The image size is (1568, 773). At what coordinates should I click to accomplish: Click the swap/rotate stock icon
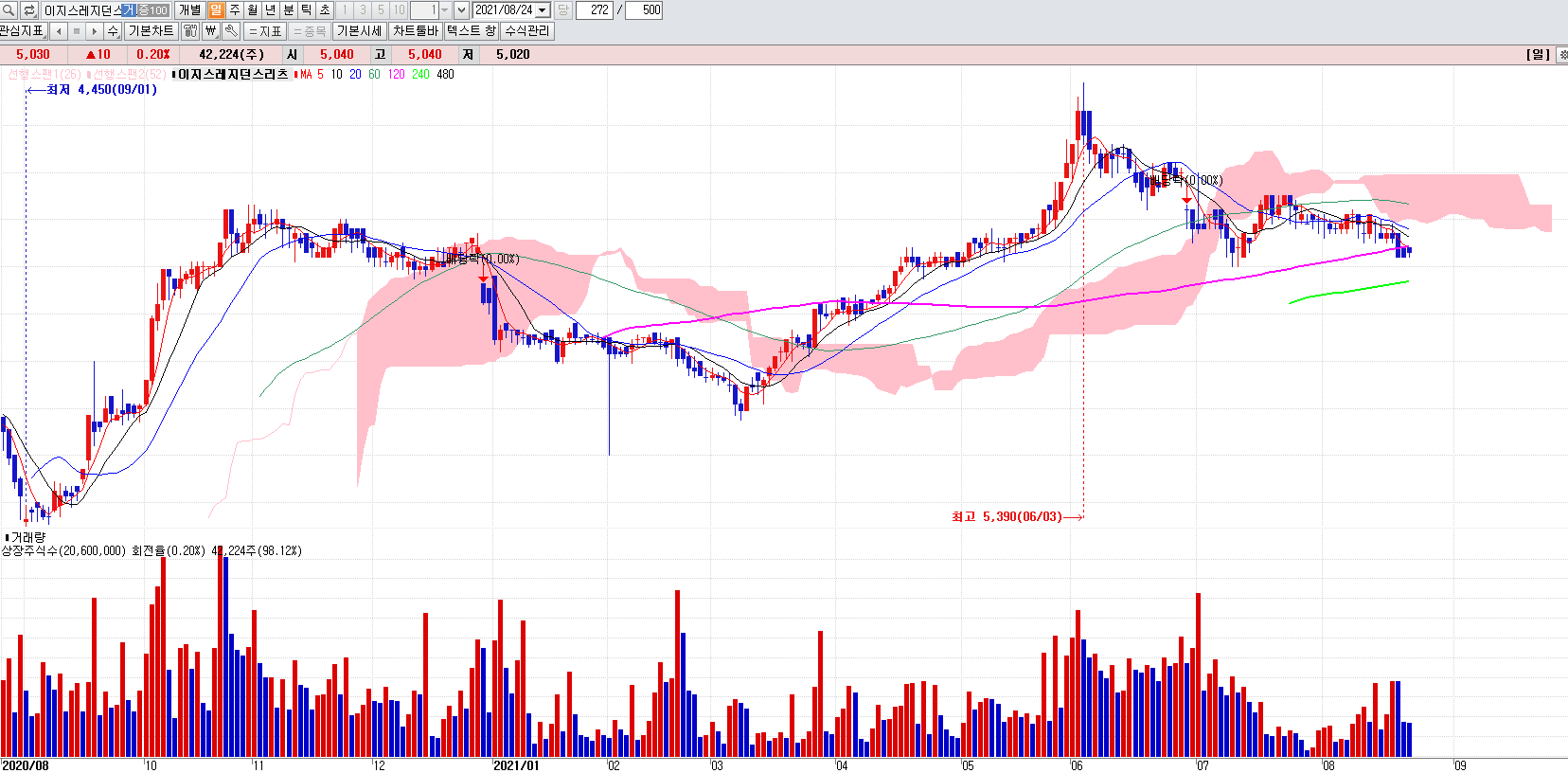(29, 9)
